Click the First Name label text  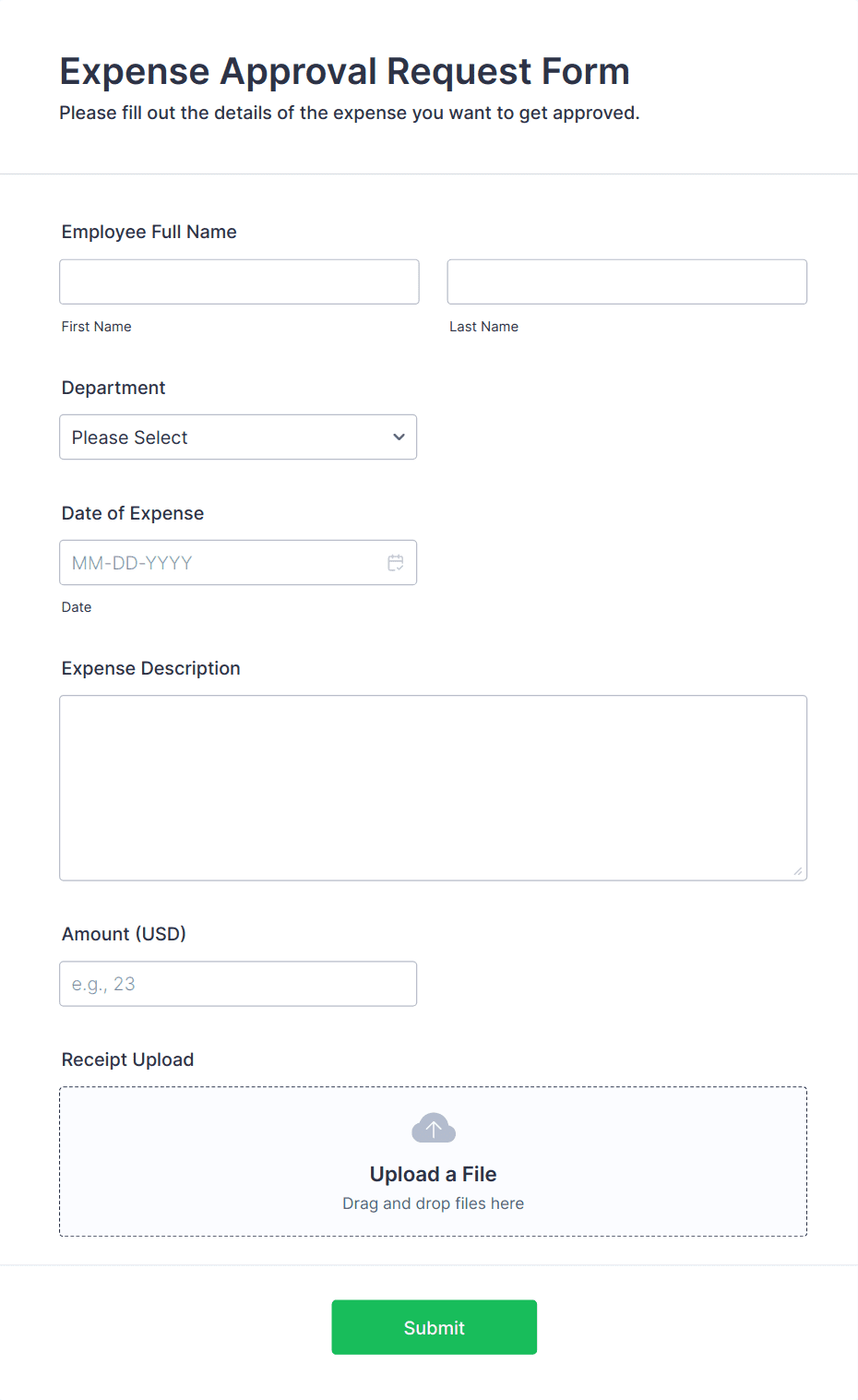pyautogui.click(x=96, y=326)
